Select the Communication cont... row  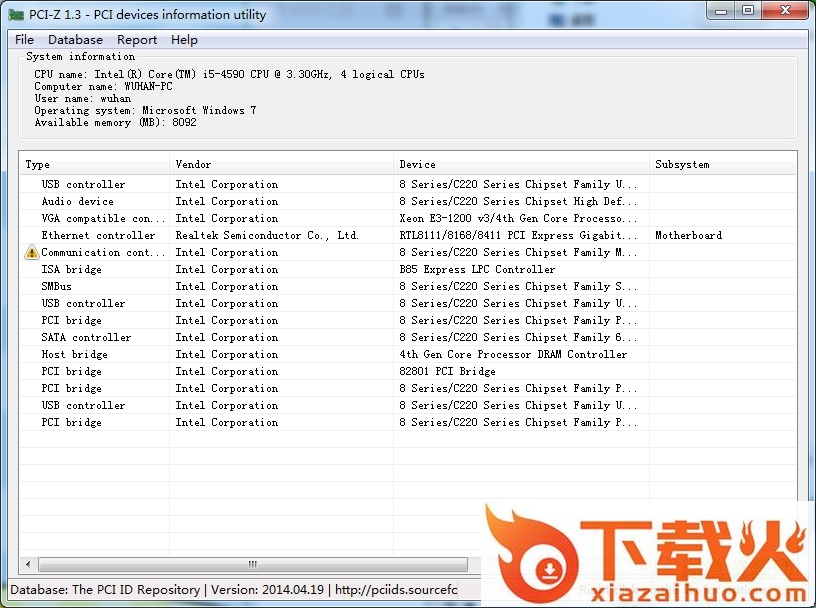[408, 252]
